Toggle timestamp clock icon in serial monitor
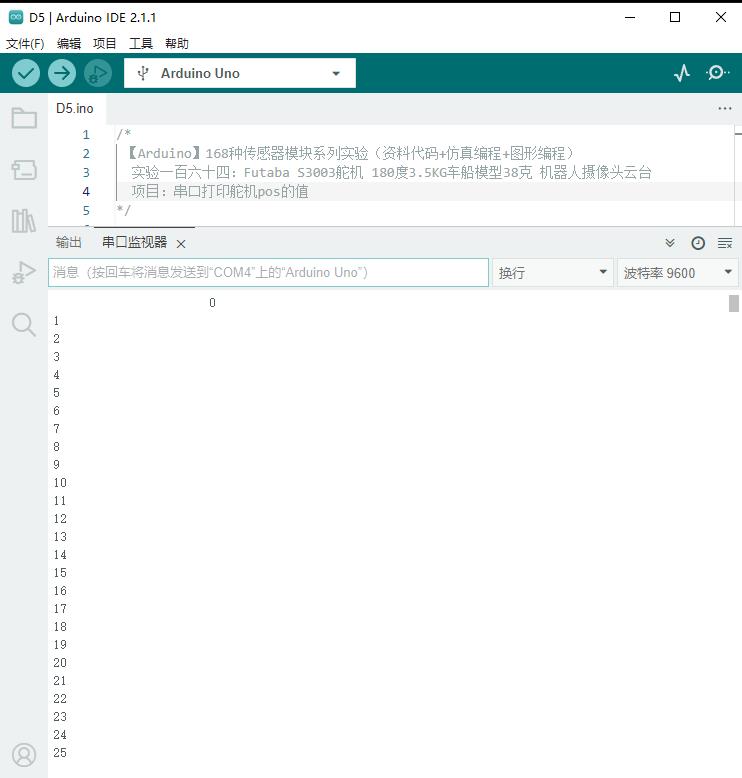 698,243
